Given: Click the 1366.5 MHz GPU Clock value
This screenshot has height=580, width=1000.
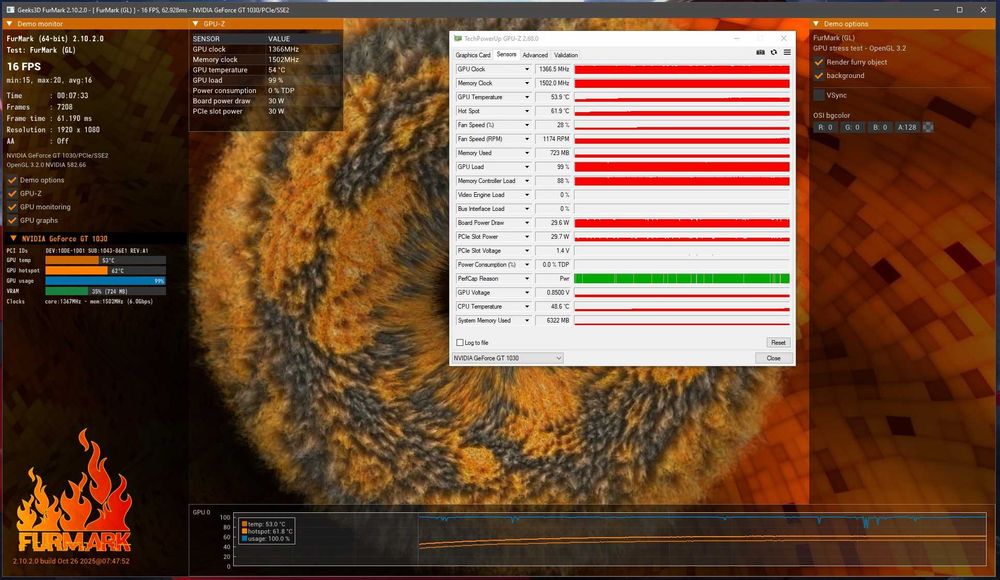Looking at the screenshot, I should point(553,69).
